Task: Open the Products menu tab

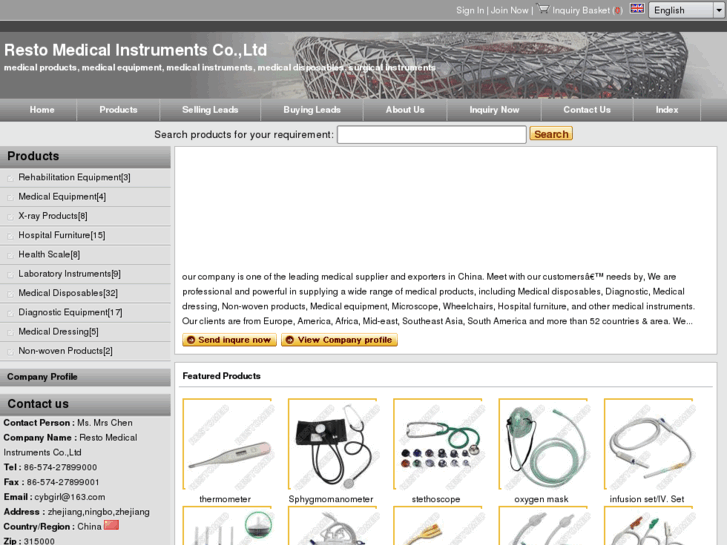Action: pyautogui.click(x=118, y=110)
